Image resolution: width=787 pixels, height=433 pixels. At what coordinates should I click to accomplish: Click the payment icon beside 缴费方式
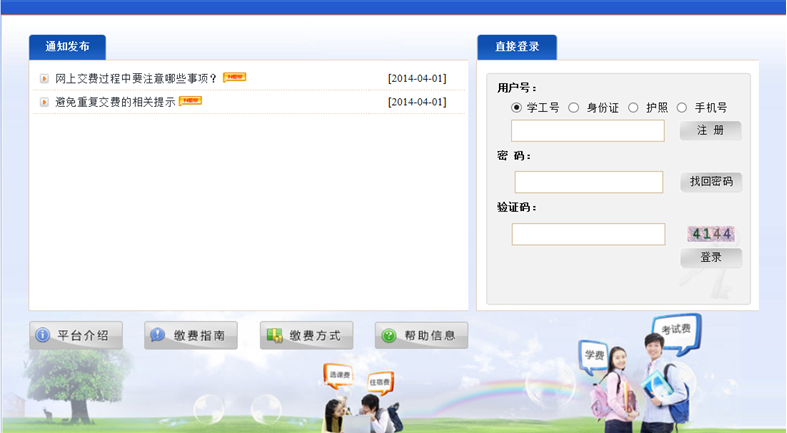point(274,336)
